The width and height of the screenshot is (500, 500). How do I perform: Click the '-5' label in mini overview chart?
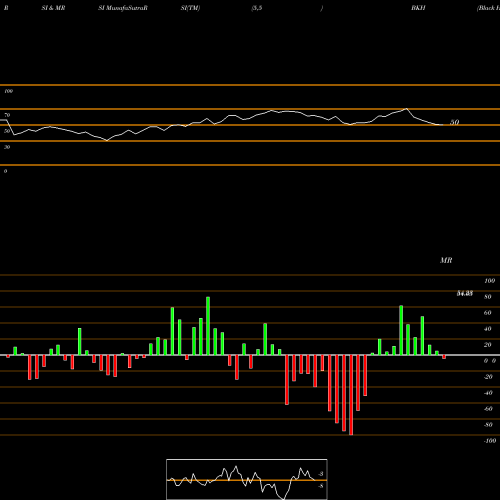click(x=320, y=486)
